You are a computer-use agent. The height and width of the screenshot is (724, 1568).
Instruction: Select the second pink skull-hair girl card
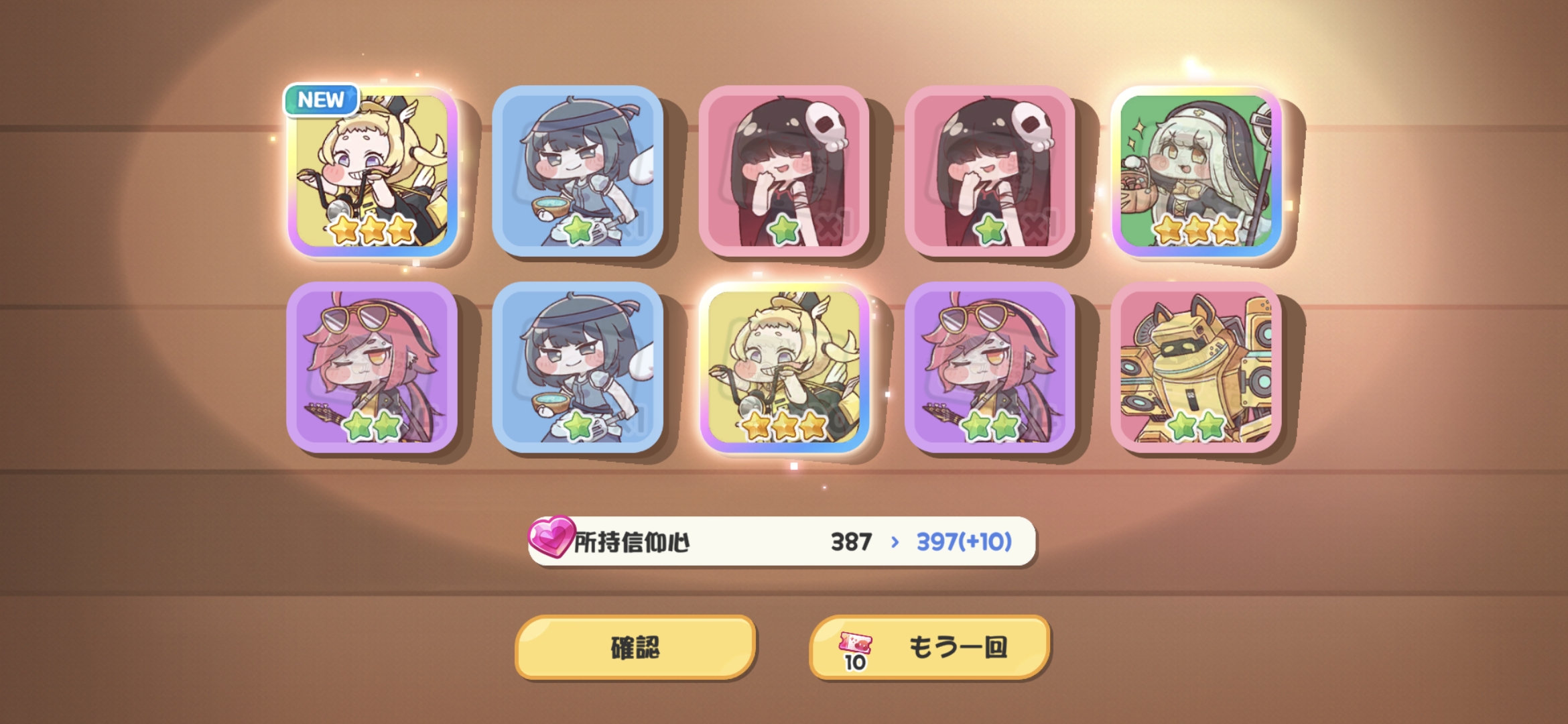click(x=990, y=171)
